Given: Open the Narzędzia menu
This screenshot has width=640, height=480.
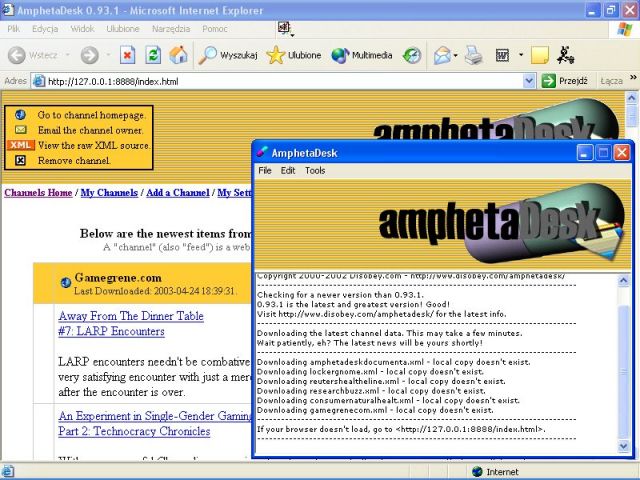Looking at the screenshot, I should [x=171, y=29].
